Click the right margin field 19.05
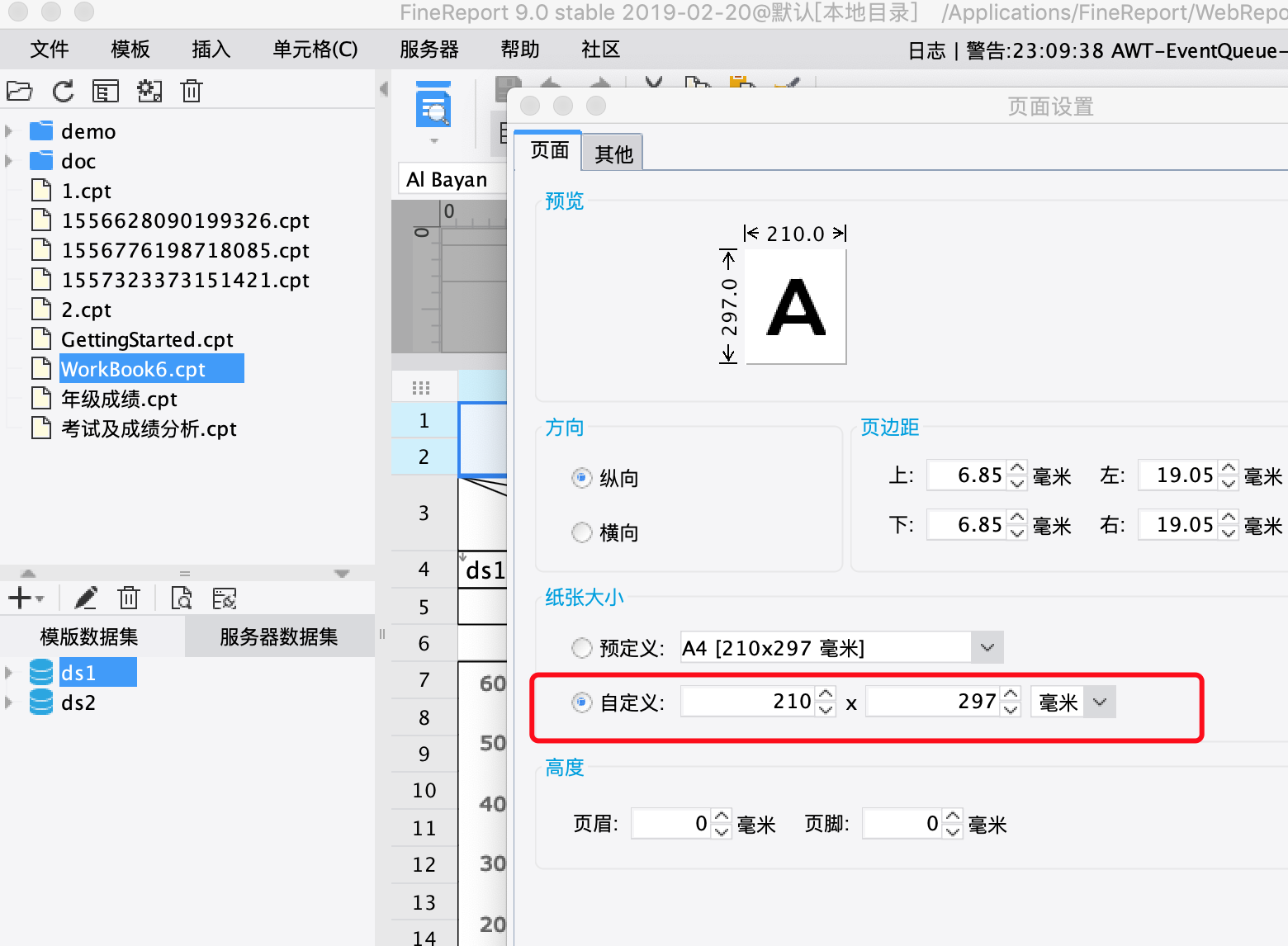Screen dimensions: 1288x946 [1178, 525]
